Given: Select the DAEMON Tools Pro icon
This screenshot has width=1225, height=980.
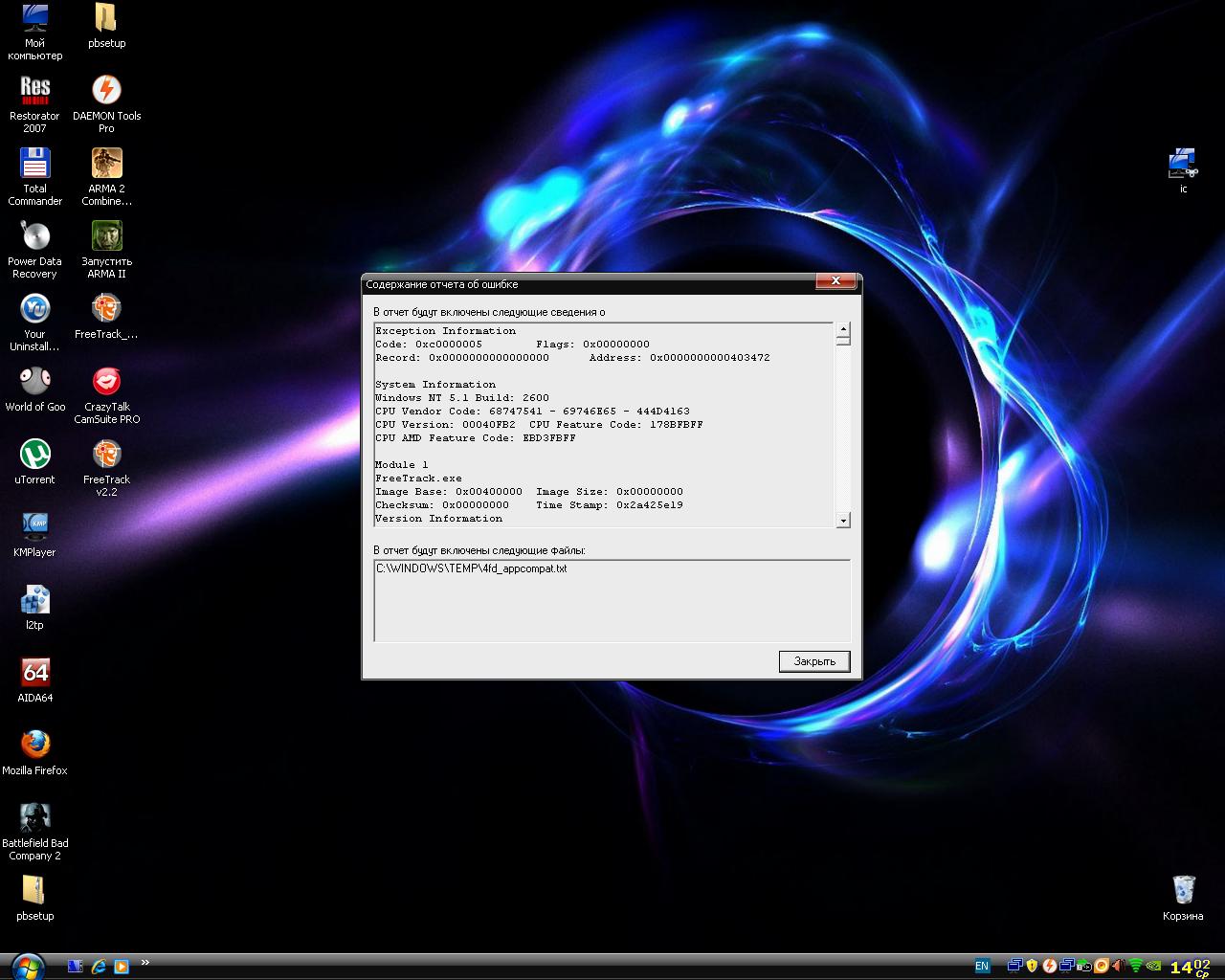Looking at the screenshot, I should tap(106, 103).
